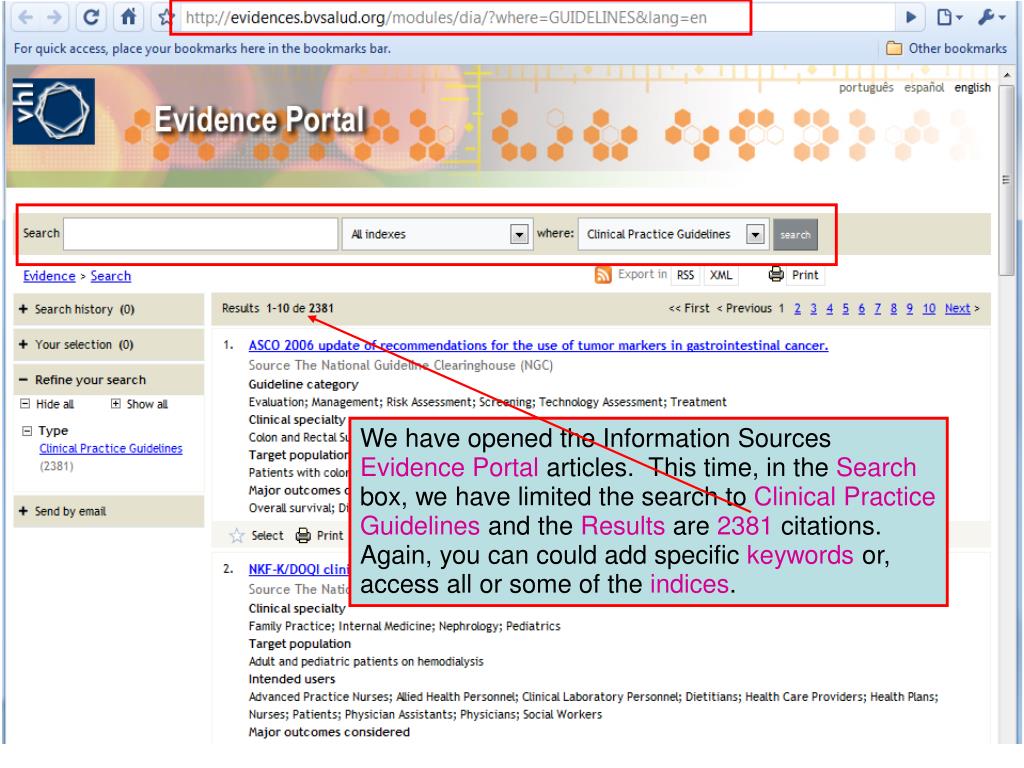1024x768 pixels.
Task: Click the Evidence Portal banner title
Action: click(x=259, y=120)
